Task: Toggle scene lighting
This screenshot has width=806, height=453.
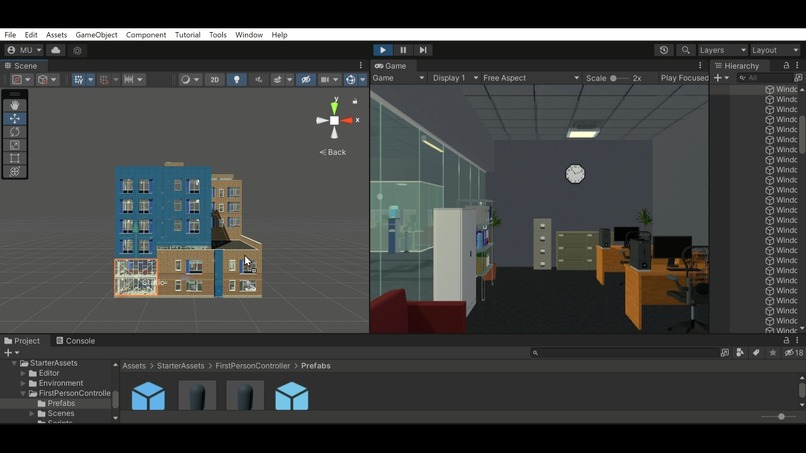Action: click(x=236, y=80)
